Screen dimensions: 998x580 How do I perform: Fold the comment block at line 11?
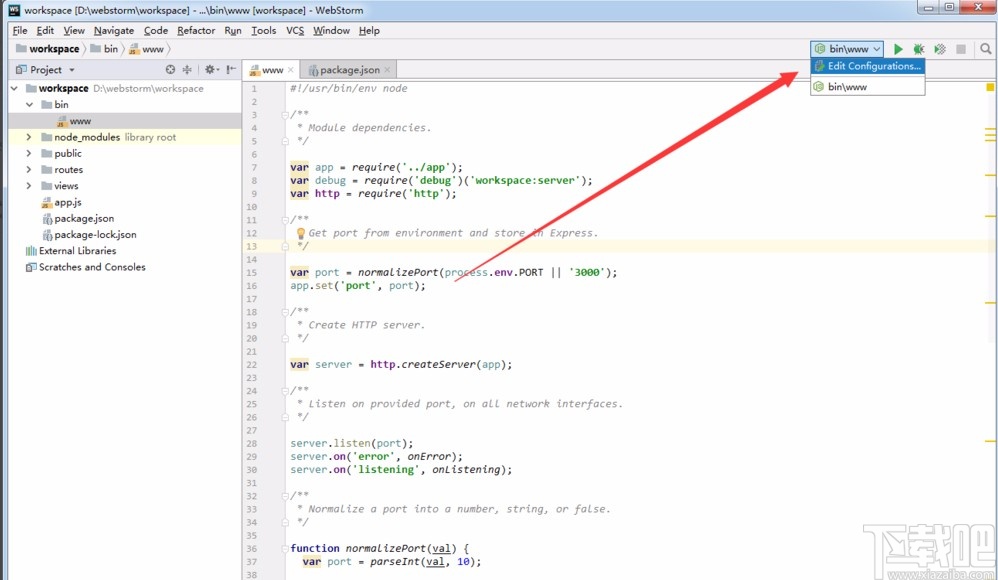[285, 220]
